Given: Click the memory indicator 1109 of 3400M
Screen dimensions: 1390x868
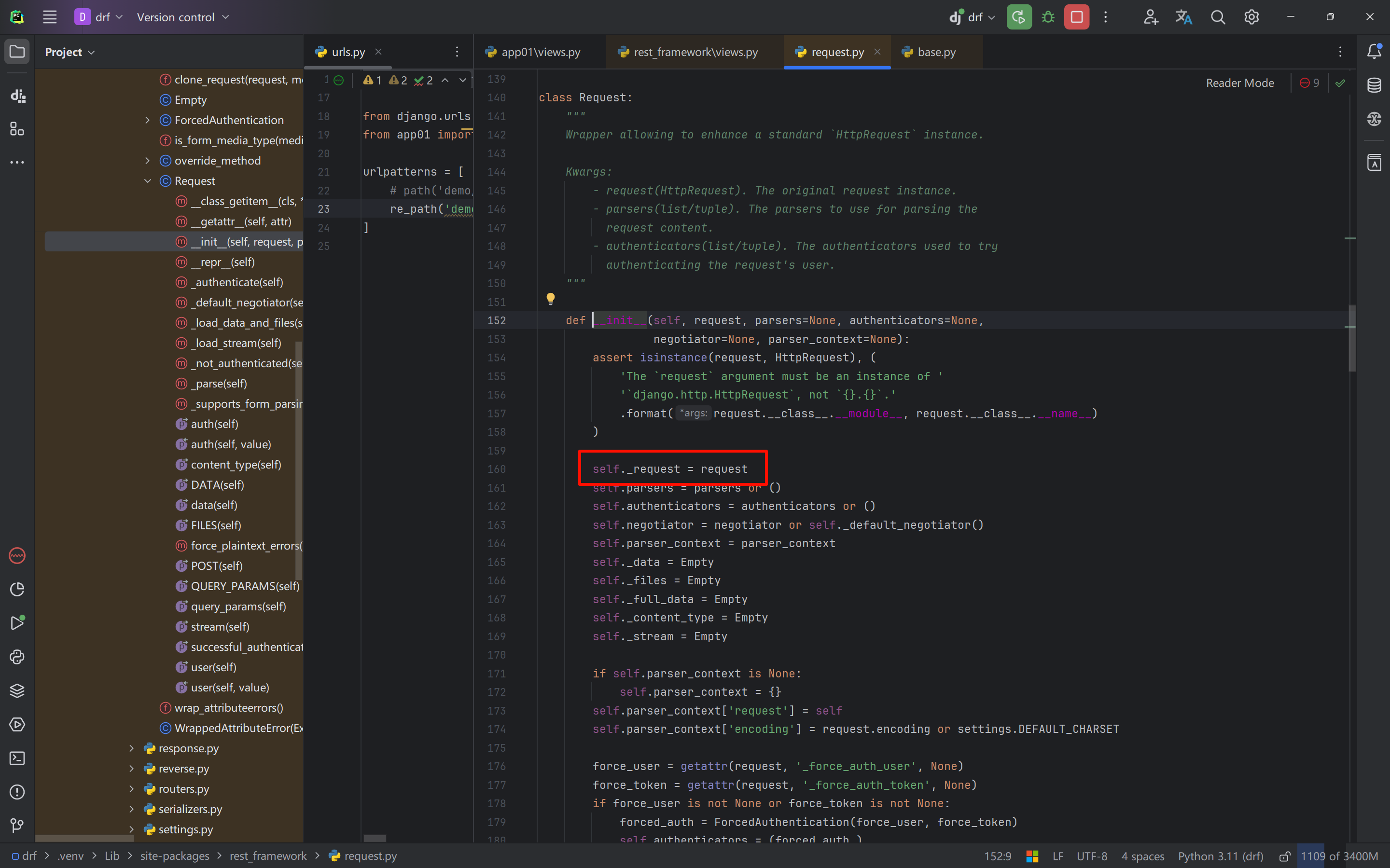Looking at the screenshot, I should coord(1339,856).
